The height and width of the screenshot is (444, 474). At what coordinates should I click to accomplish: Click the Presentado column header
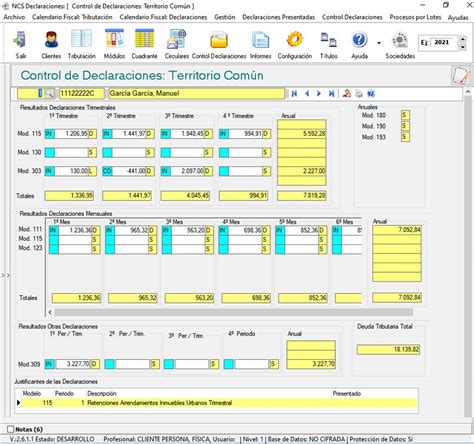[x=347, y=394]
